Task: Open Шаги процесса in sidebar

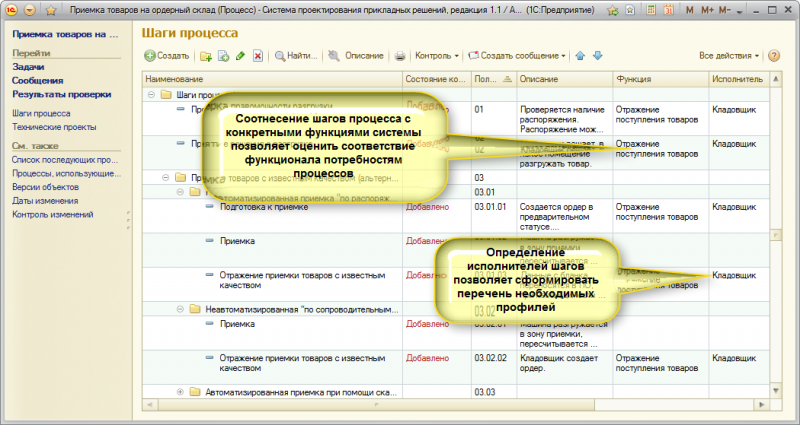Action: tap(41, 113)
